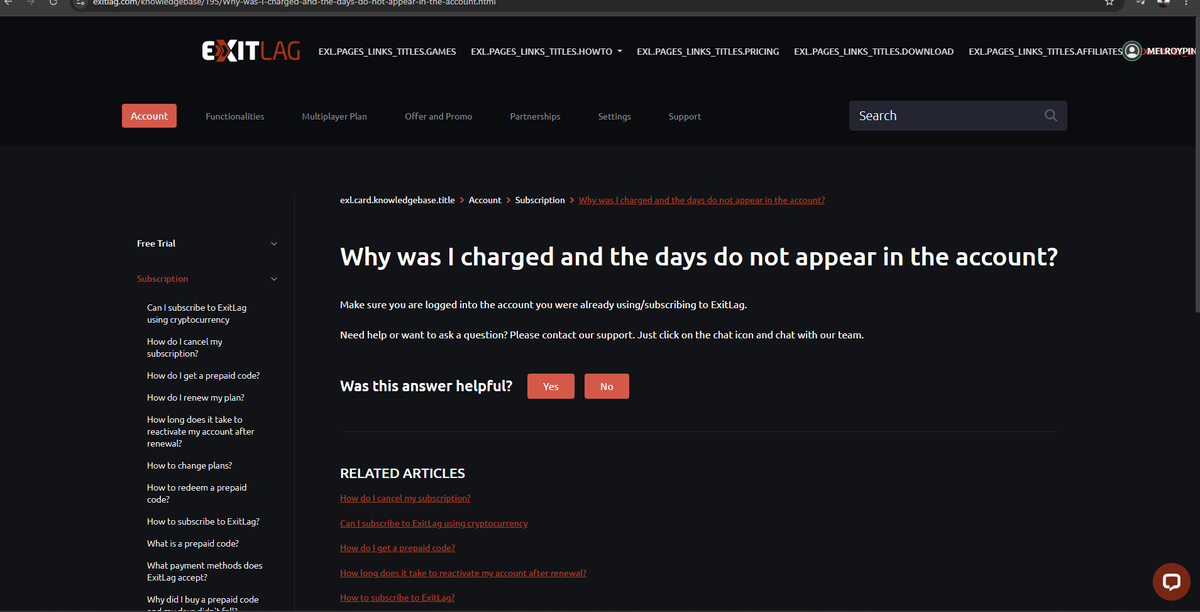Mark answer helpful with Yes
Screen dimensions: 1200x612
click(x=550, y=386)
